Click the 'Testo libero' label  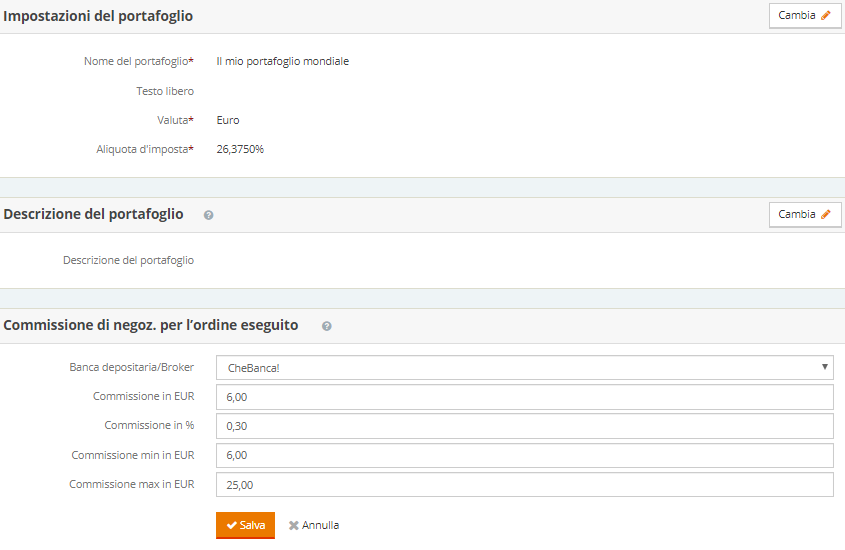165,91
